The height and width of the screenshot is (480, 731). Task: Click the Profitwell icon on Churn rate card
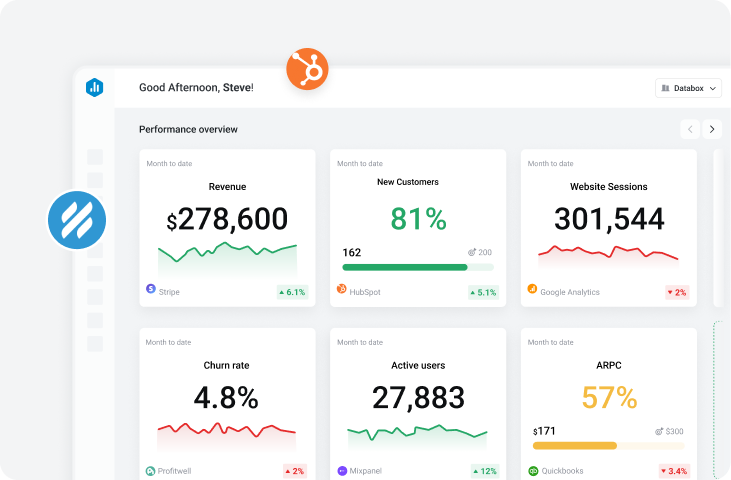pyautogui.click(x=151, y=471)
